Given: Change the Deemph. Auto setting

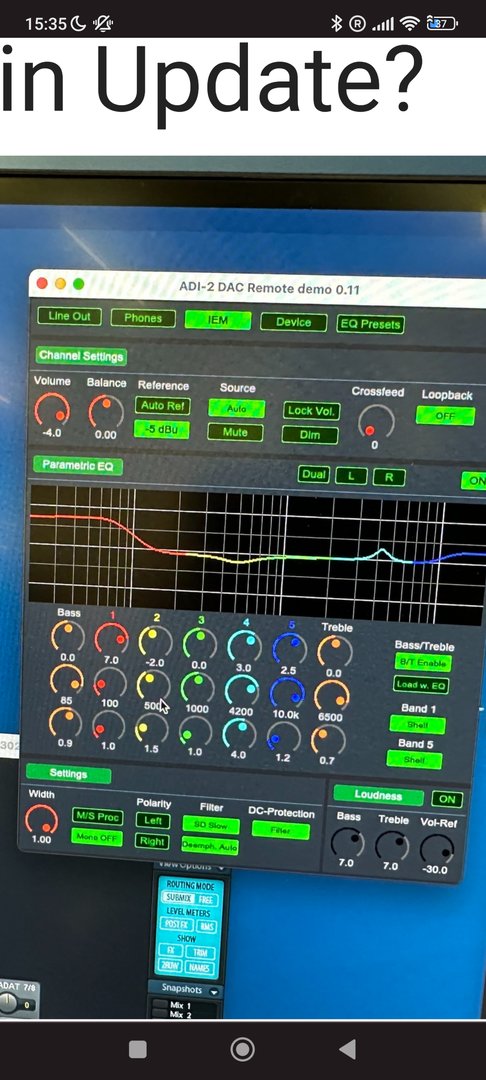Looking at the screenshot, I should click(209, 845).
